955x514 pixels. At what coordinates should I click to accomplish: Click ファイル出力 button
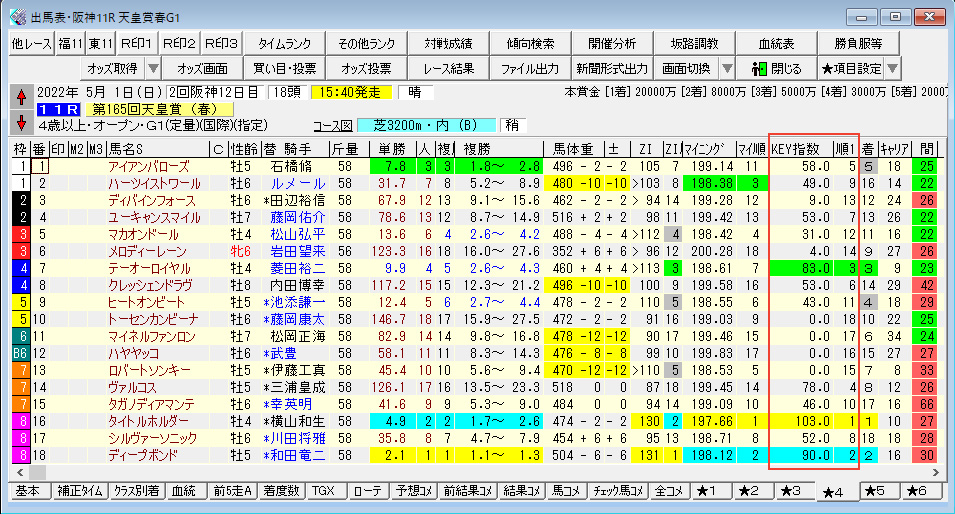[x=530, y=68]
